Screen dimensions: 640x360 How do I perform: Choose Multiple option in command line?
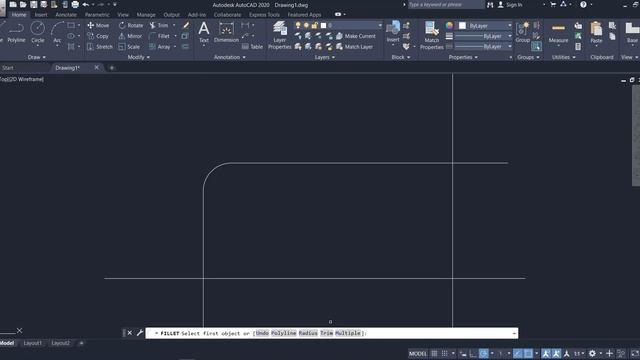point(348,333)
